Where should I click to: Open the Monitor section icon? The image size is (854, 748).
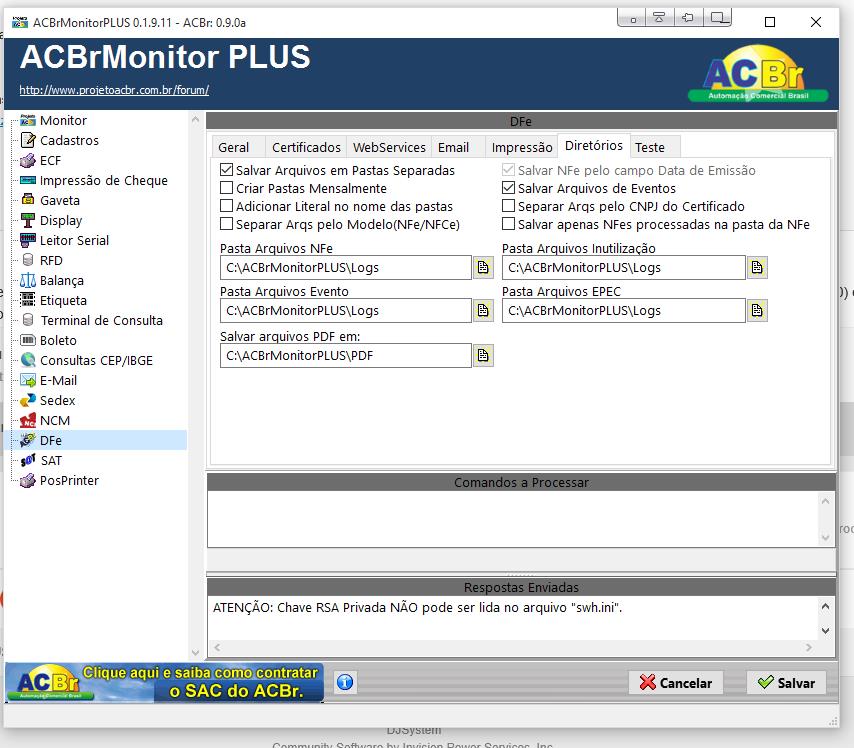click(28, 120)
